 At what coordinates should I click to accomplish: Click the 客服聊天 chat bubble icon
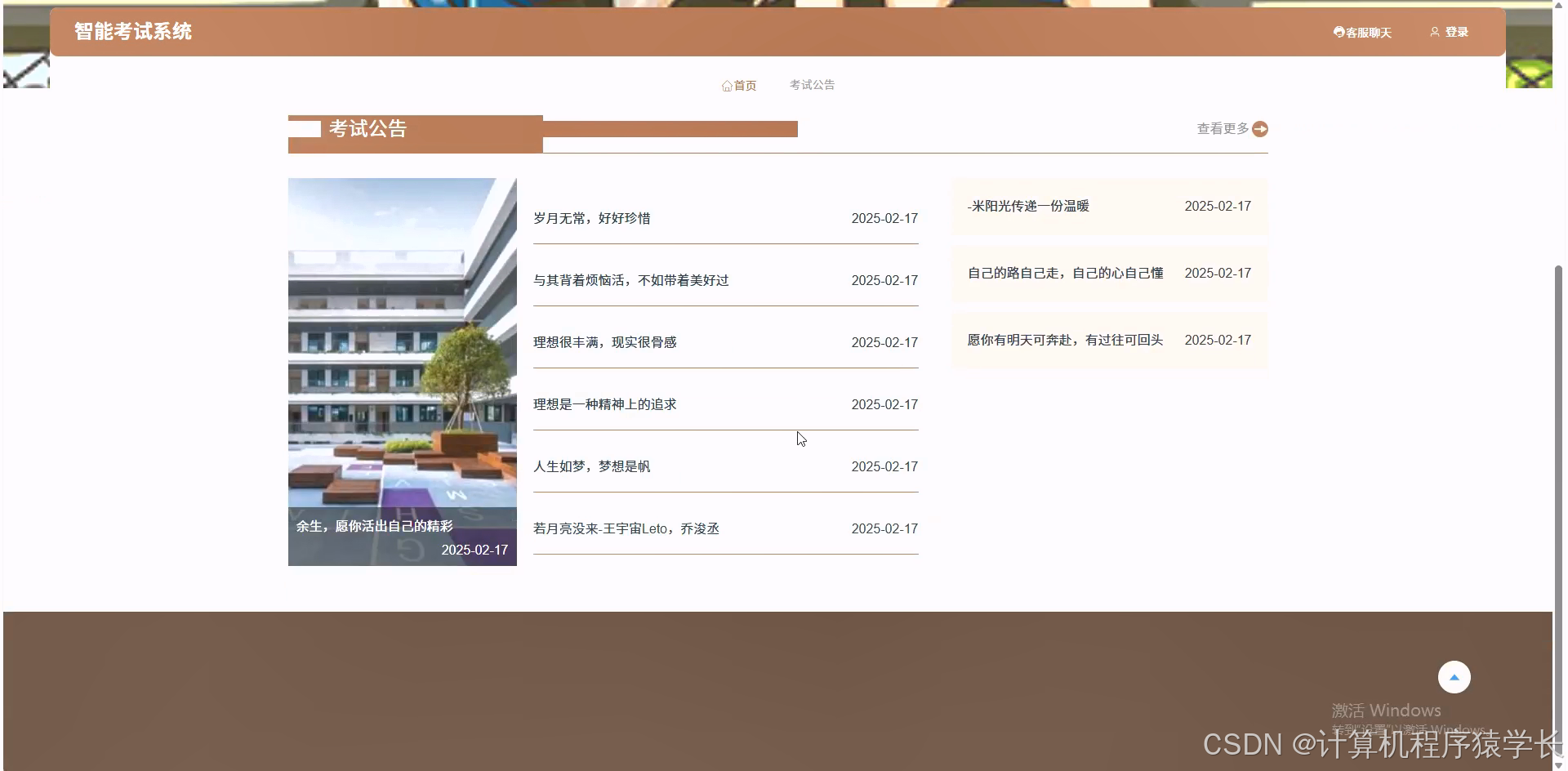(1339, 32)
